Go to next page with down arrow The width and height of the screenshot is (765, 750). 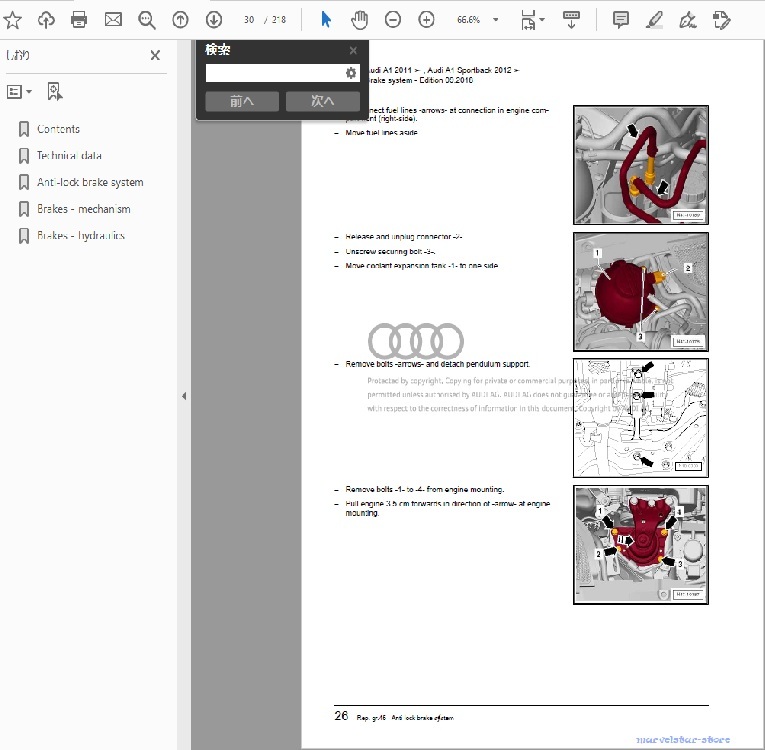[x=214, y=20]
